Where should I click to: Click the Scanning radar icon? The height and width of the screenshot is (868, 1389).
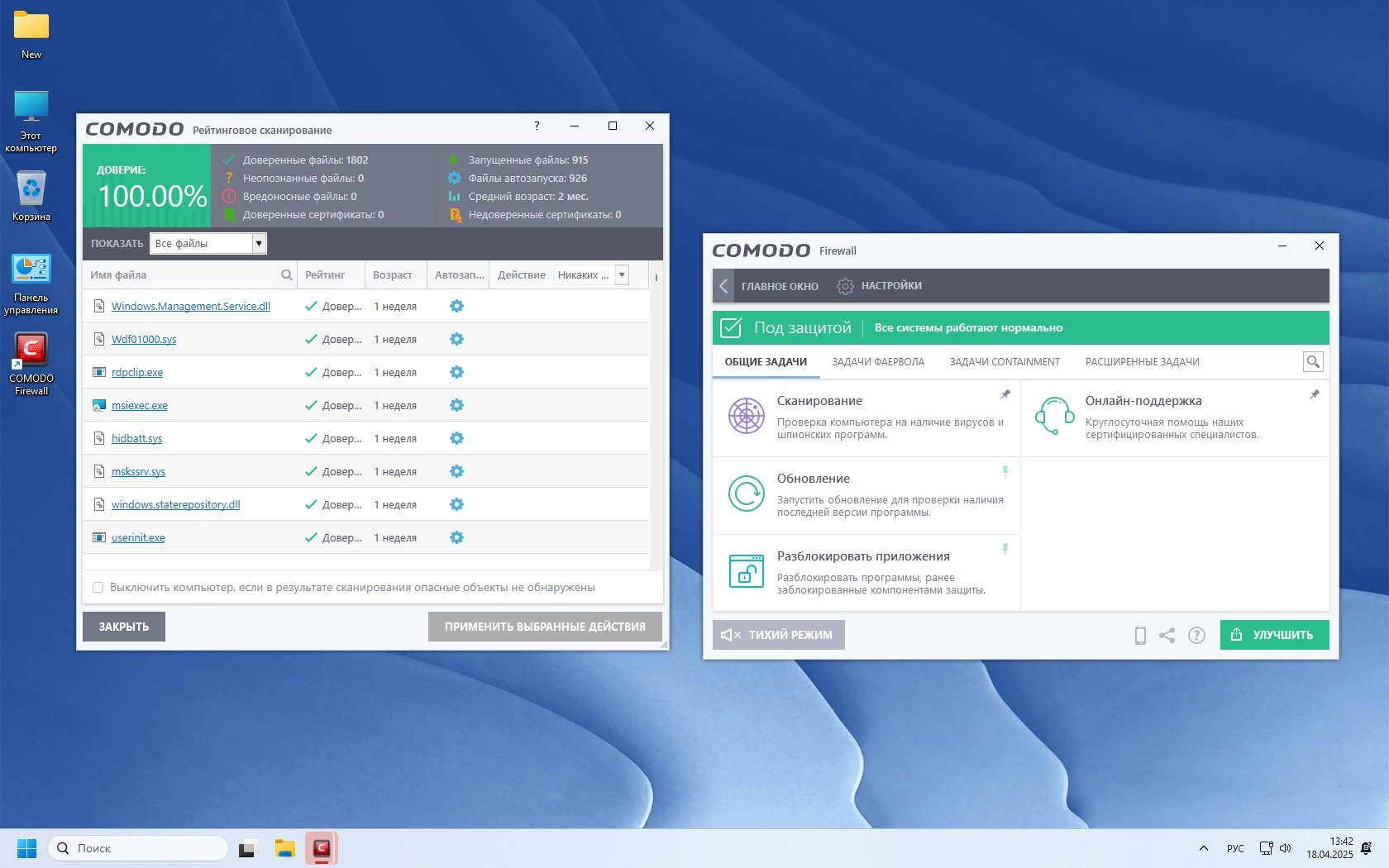click(746, 416)
